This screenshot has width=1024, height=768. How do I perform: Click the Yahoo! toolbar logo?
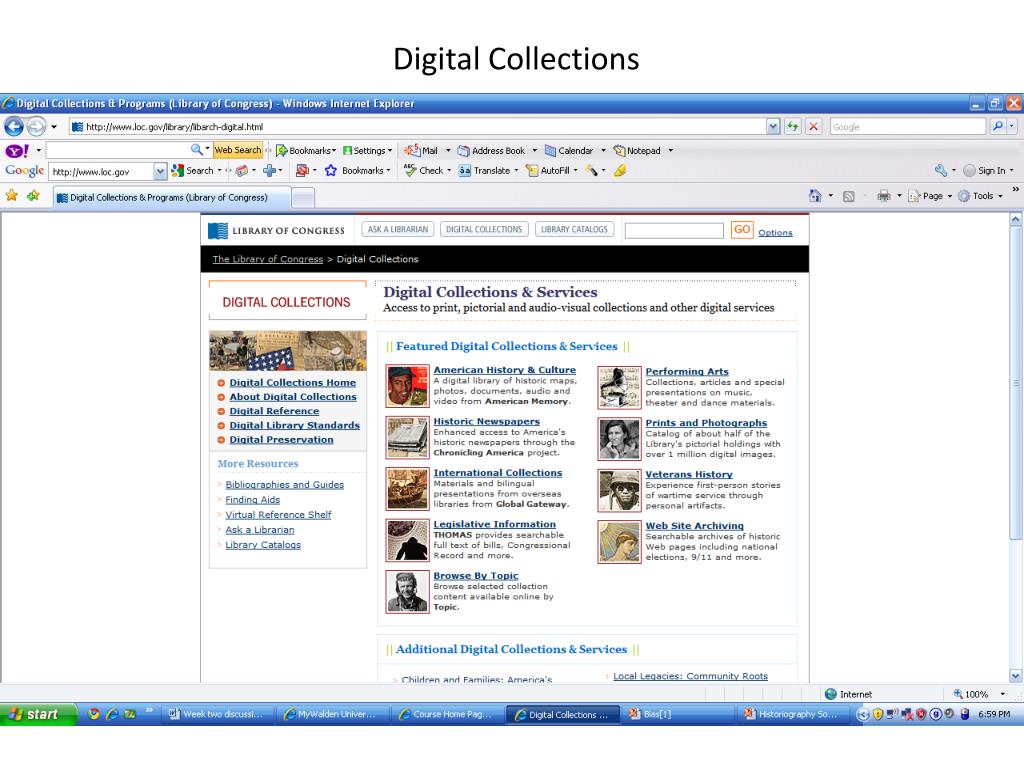click(17, 151)
